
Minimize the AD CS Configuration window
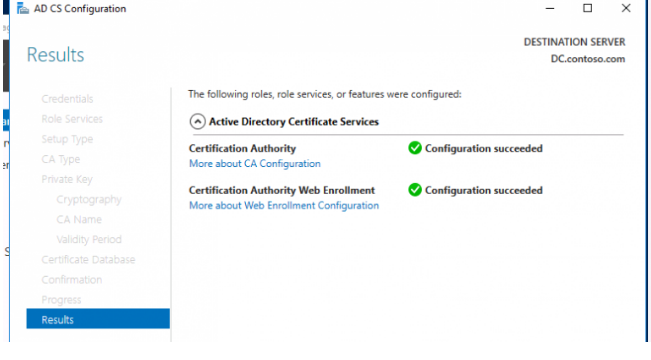(x=550, y=8)
